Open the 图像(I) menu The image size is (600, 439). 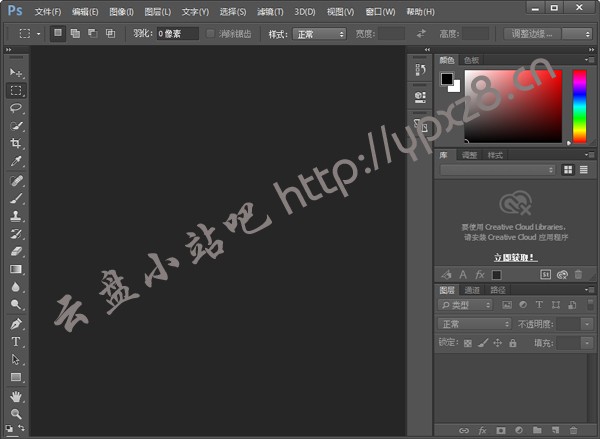pos(121,12)
